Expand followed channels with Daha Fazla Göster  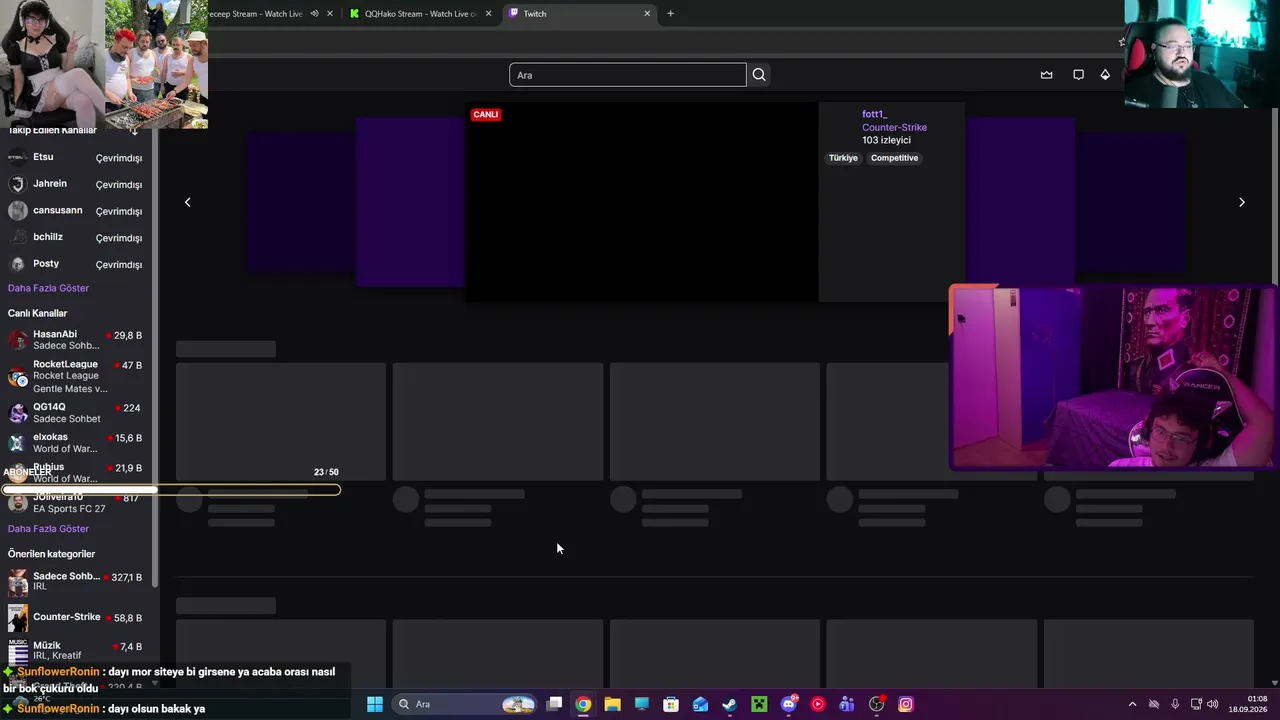[x=48, y=288]
